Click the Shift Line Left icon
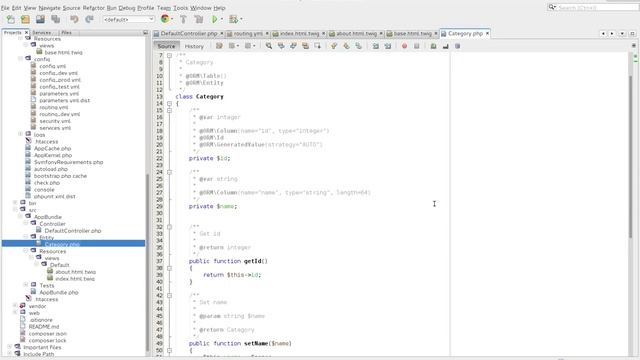Screen dimensions: 640x360 (x=376, y=46)
